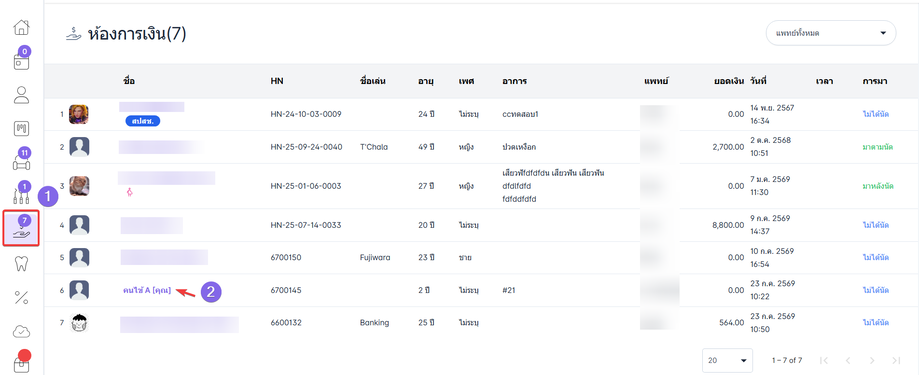Click date 10 ก.ค. 2569

pos(772,251)
